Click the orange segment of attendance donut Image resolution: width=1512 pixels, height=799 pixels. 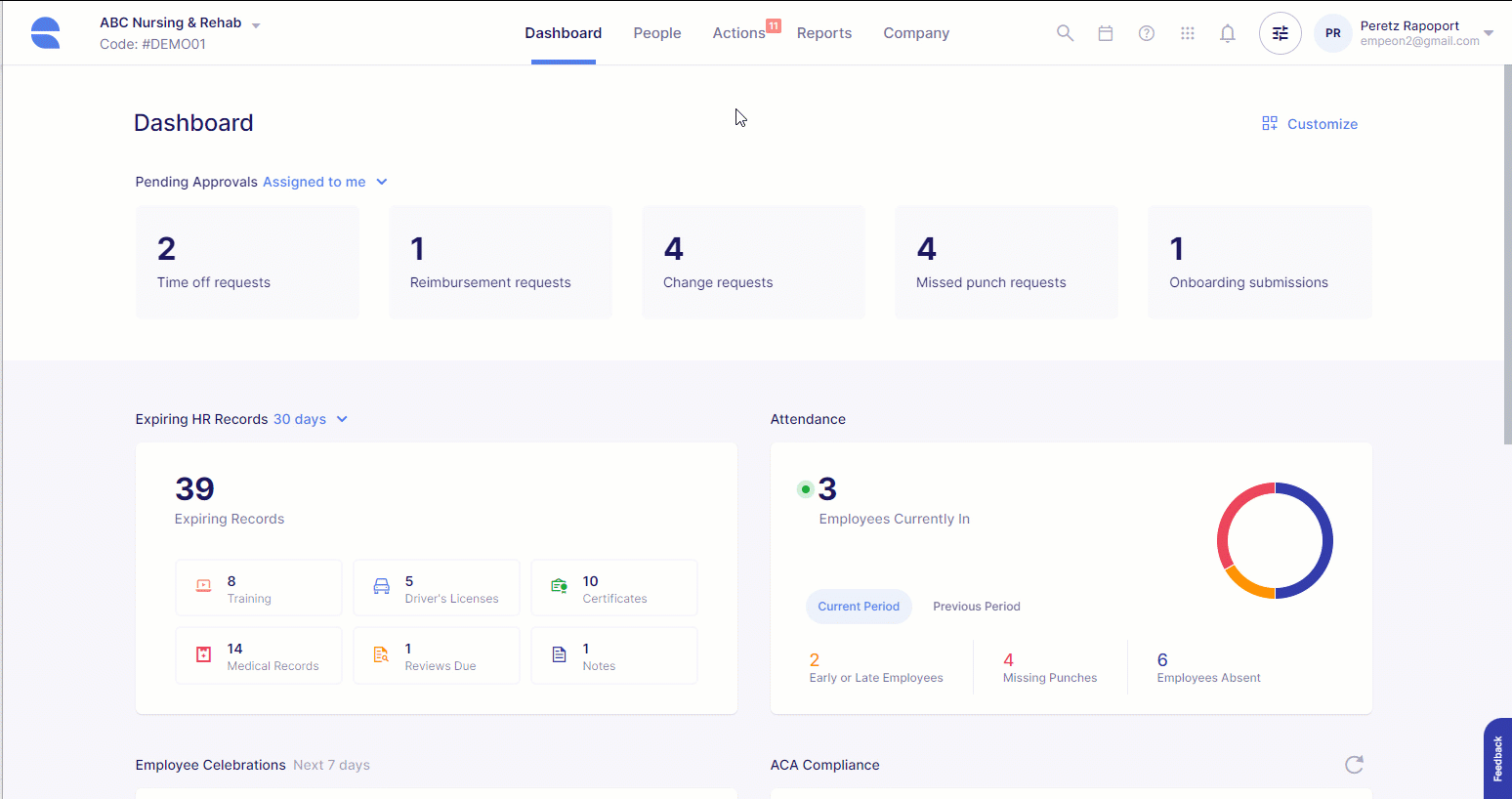click(x=1248, y=585)
